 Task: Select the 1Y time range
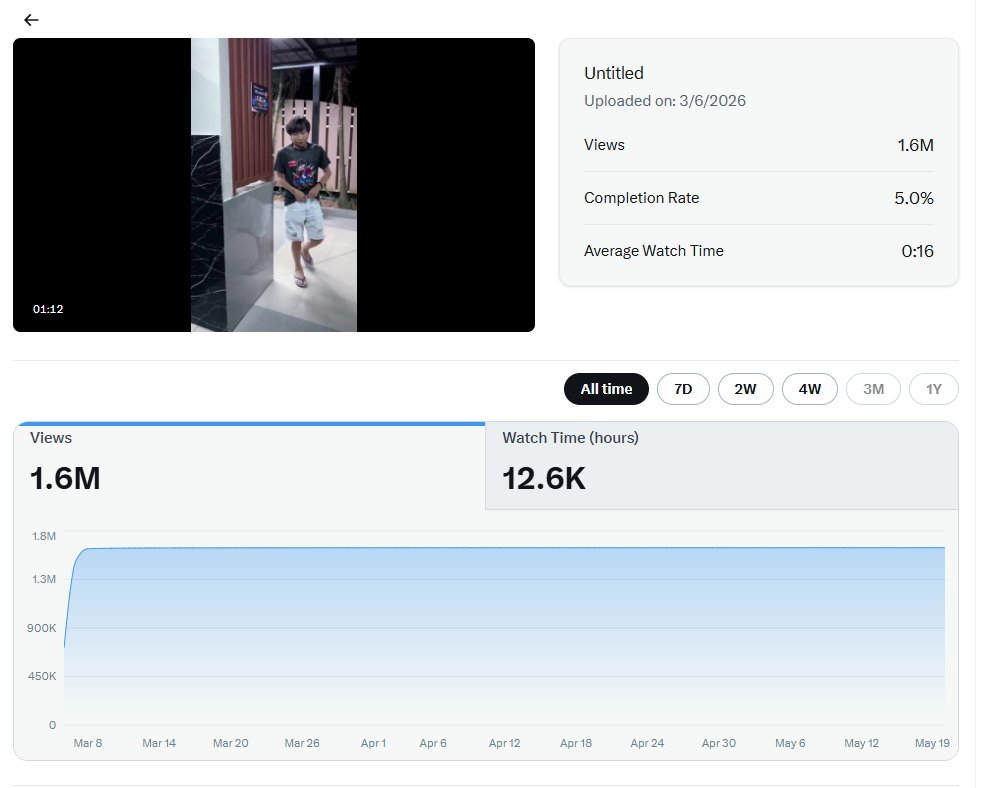[934, 389]
